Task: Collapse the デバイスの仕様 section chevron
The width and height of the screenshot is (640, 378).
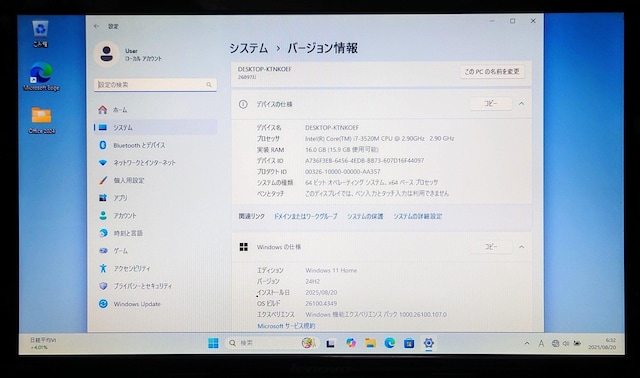Action: tap(521, 104)
